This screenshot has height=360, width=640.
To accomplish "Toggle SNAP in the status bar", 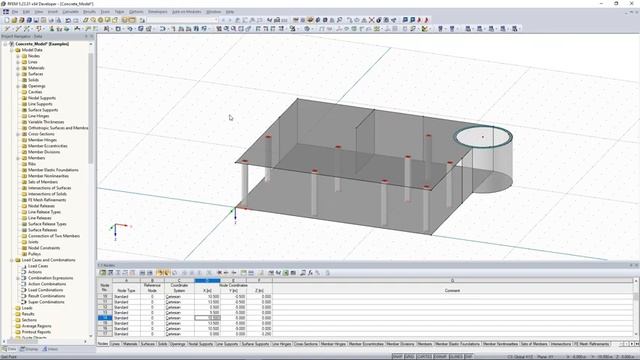I will click(397, 357).
